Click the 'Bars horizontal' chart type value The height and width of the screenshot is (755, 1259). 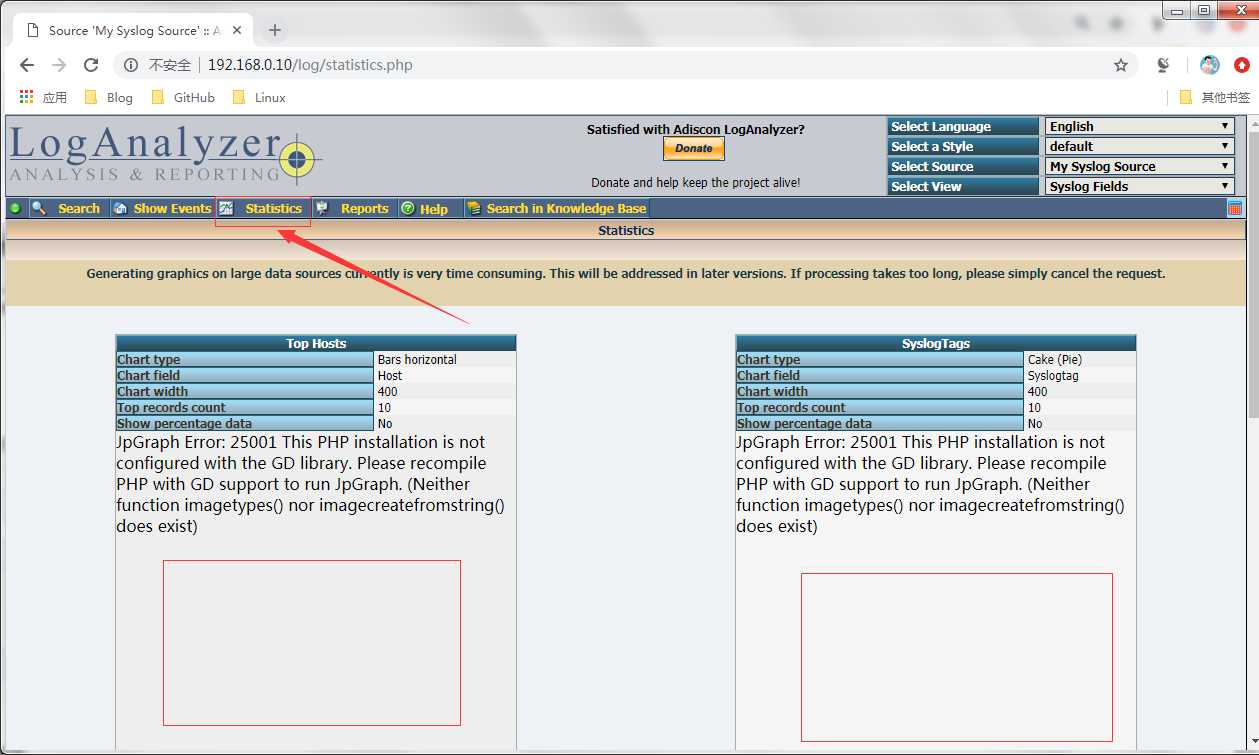point(417,359)
